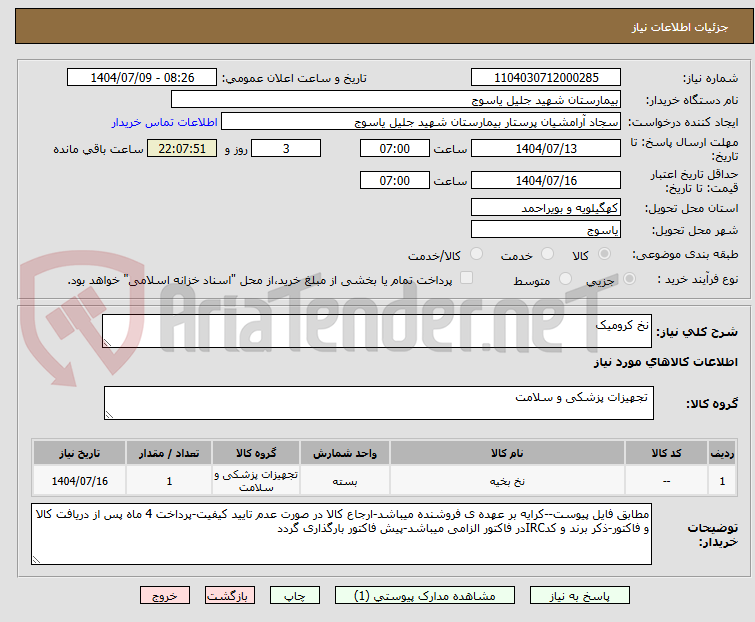
Task: Click the گروه کالا table column header
Action: 256,453
